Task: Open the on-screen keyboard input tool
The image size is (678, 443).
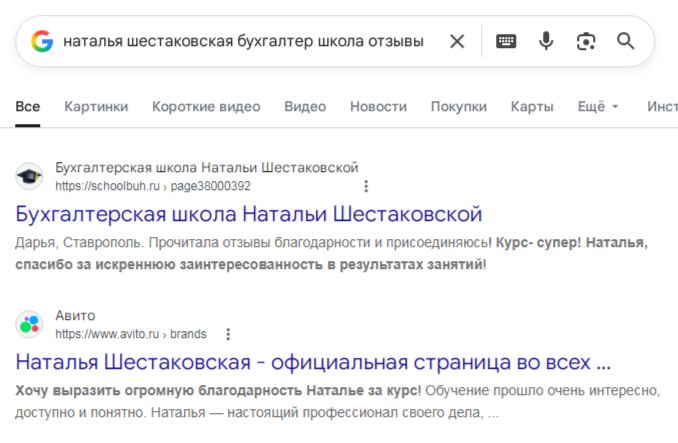Action: [506, 41]
